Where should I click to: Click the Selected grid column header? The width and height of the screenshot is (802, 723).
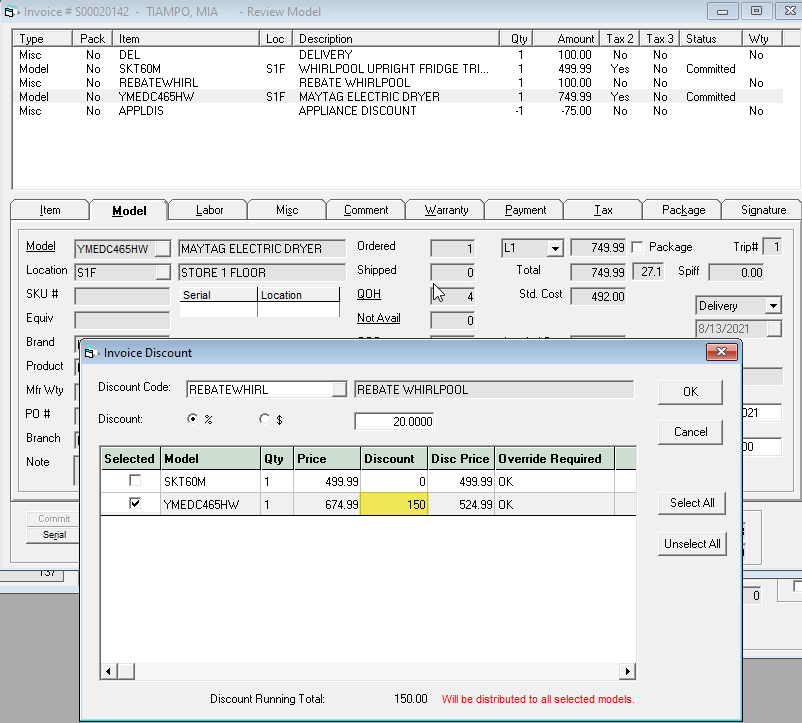[130, 459]
